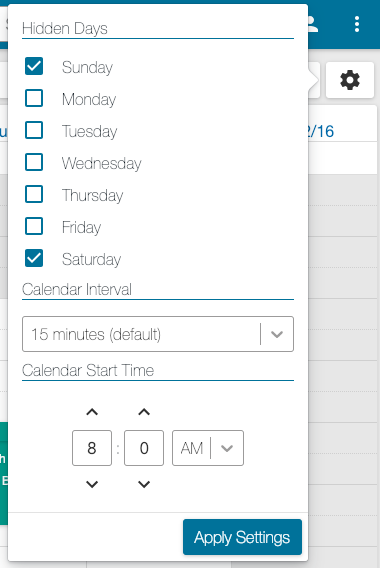Decrease the start hour with down arrow

[x=92, y=484]
